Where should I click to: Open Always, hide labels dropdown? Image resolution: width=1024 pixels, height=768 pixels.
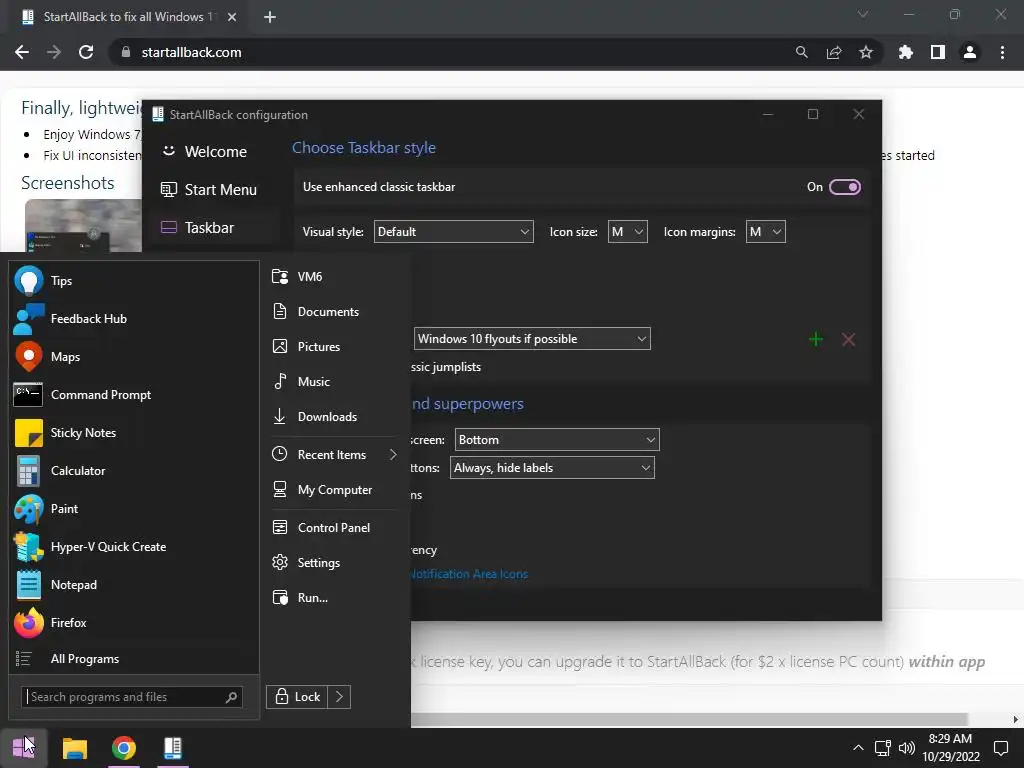point(552,468)
